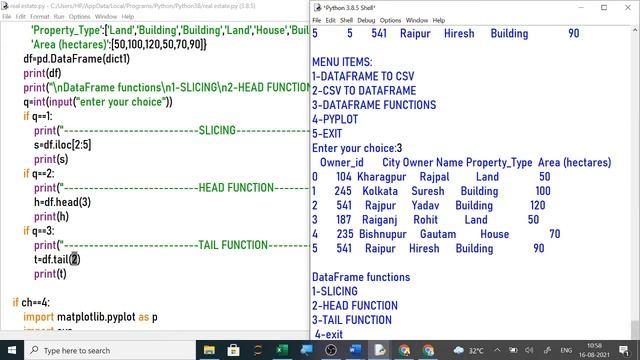Show hidden tray icons chevron
This screenshot has height=360, width=640.
tap(497, 350)
